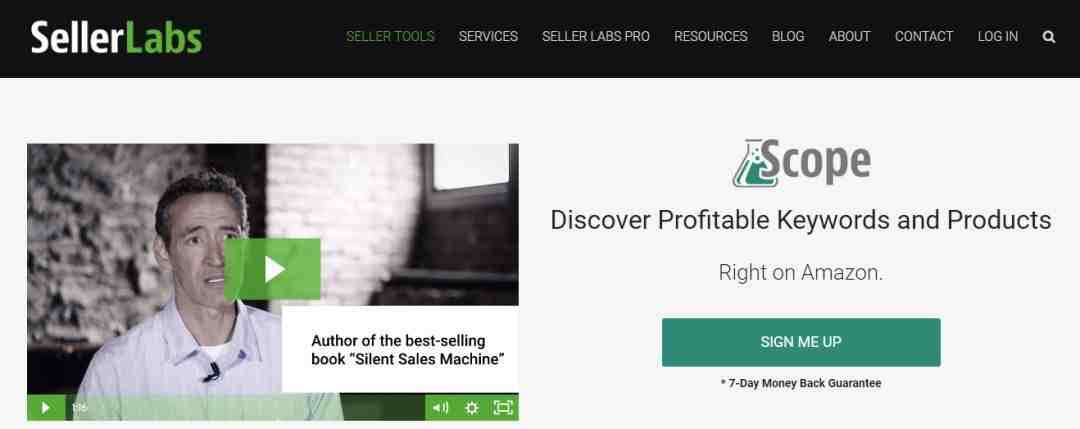Open the Resources menu

[711, 36]
